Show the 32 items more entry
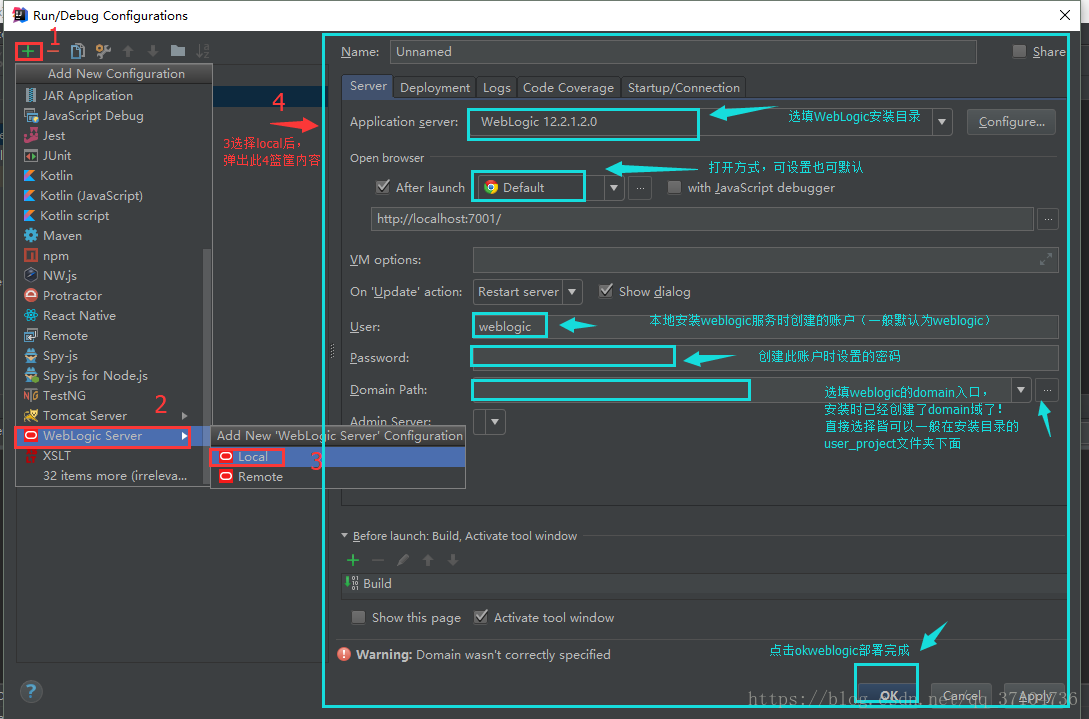 pos(114,476)
